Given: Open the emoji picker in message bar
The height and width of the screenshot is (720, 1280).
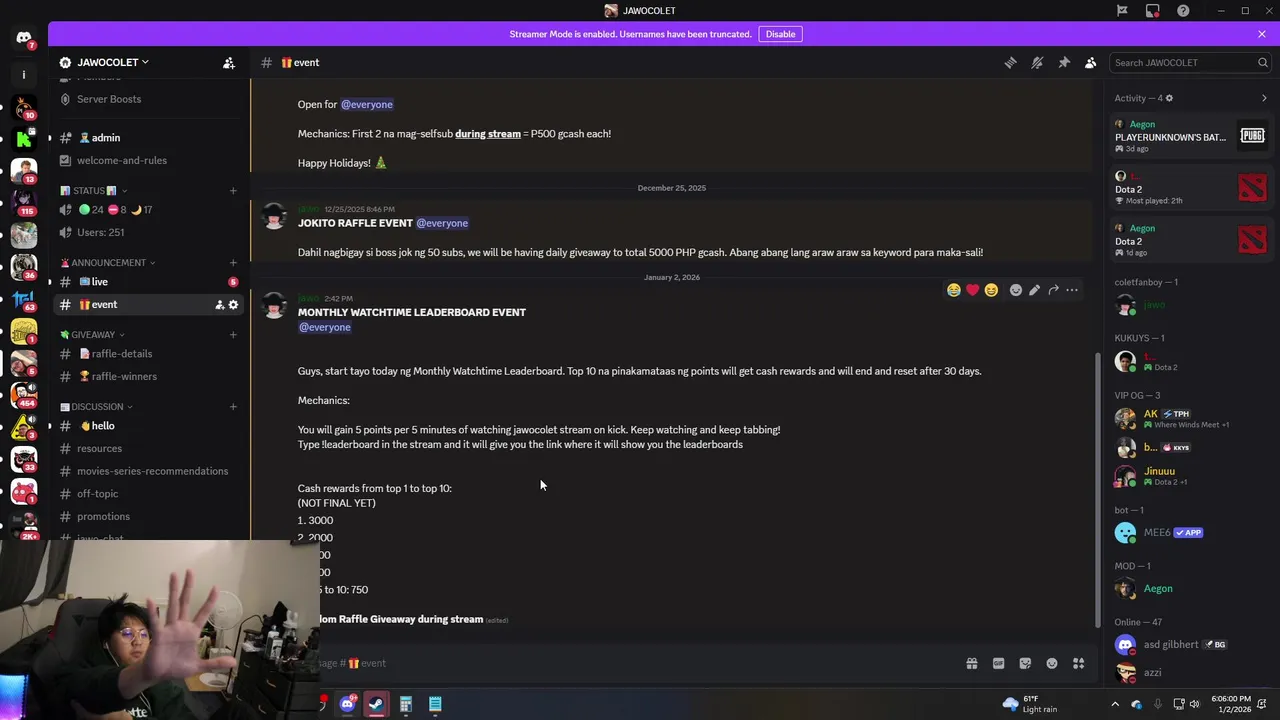Looking at the screenshot, I should 1052,663.
